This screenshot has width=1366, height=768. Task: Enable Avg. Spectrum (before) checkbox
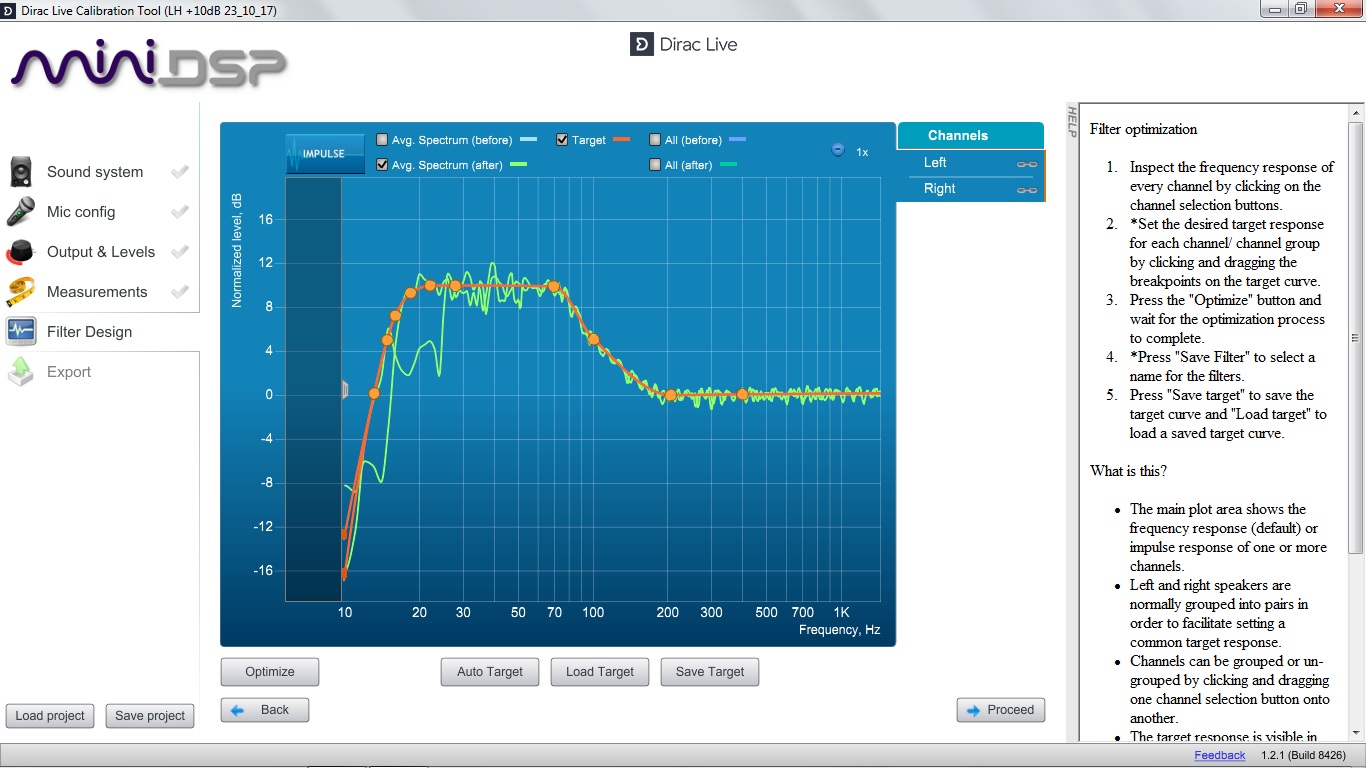click(x=382, y=140)
